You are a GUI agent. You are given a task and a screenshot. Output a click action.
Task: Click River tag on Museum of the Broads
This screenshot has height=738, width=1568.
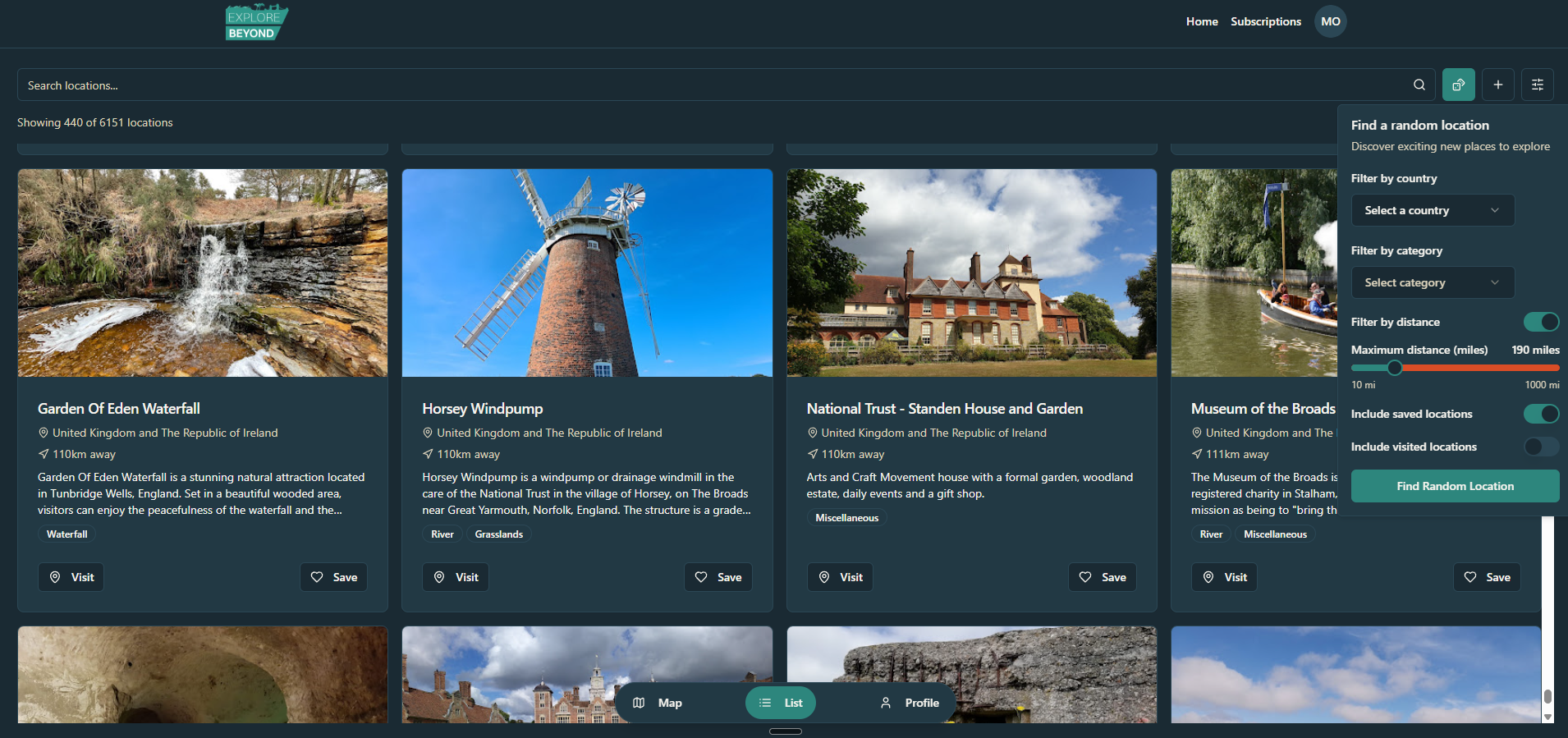pos(1211,534)
